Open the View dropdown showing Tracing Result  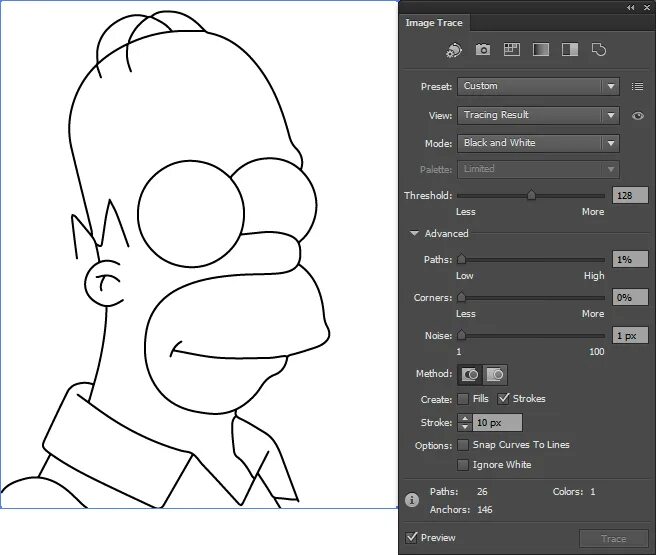[x=538, y=115]
